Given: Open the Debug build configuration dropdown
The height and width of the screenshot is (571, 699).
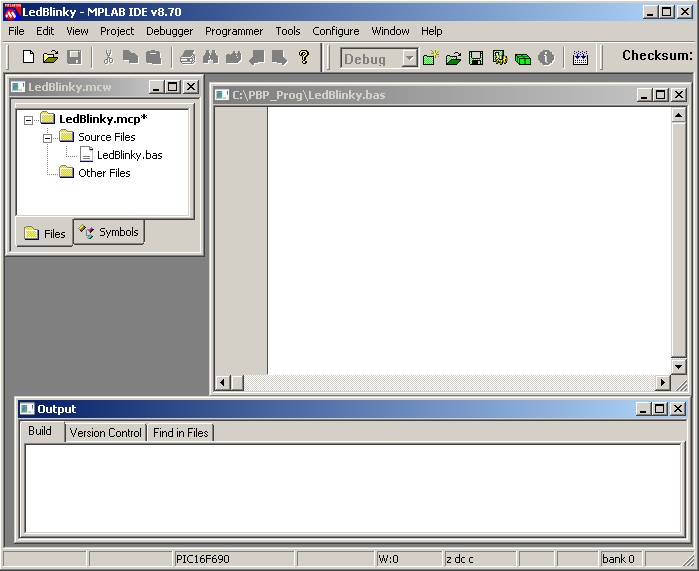Looking at the screenshot, I should (409, 58).
